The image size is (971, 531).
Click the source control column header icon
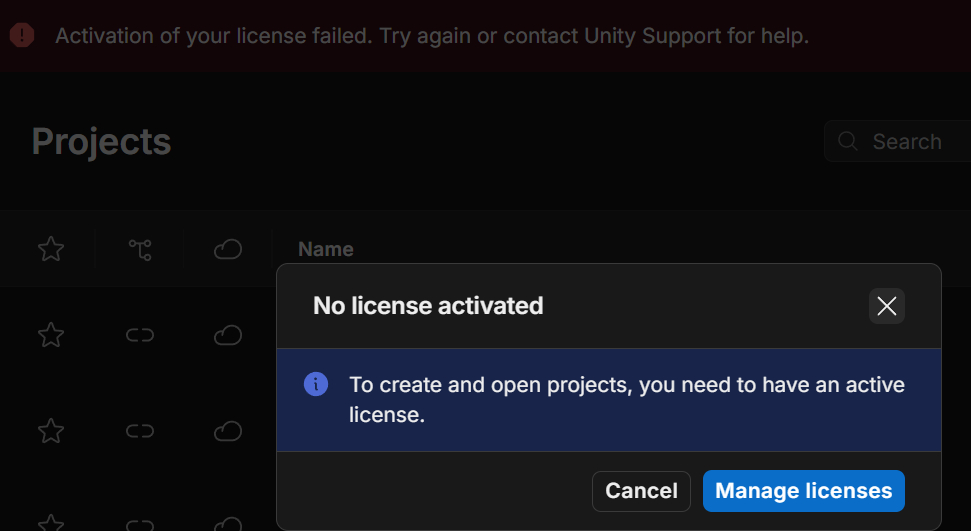[x=140, y=249]
